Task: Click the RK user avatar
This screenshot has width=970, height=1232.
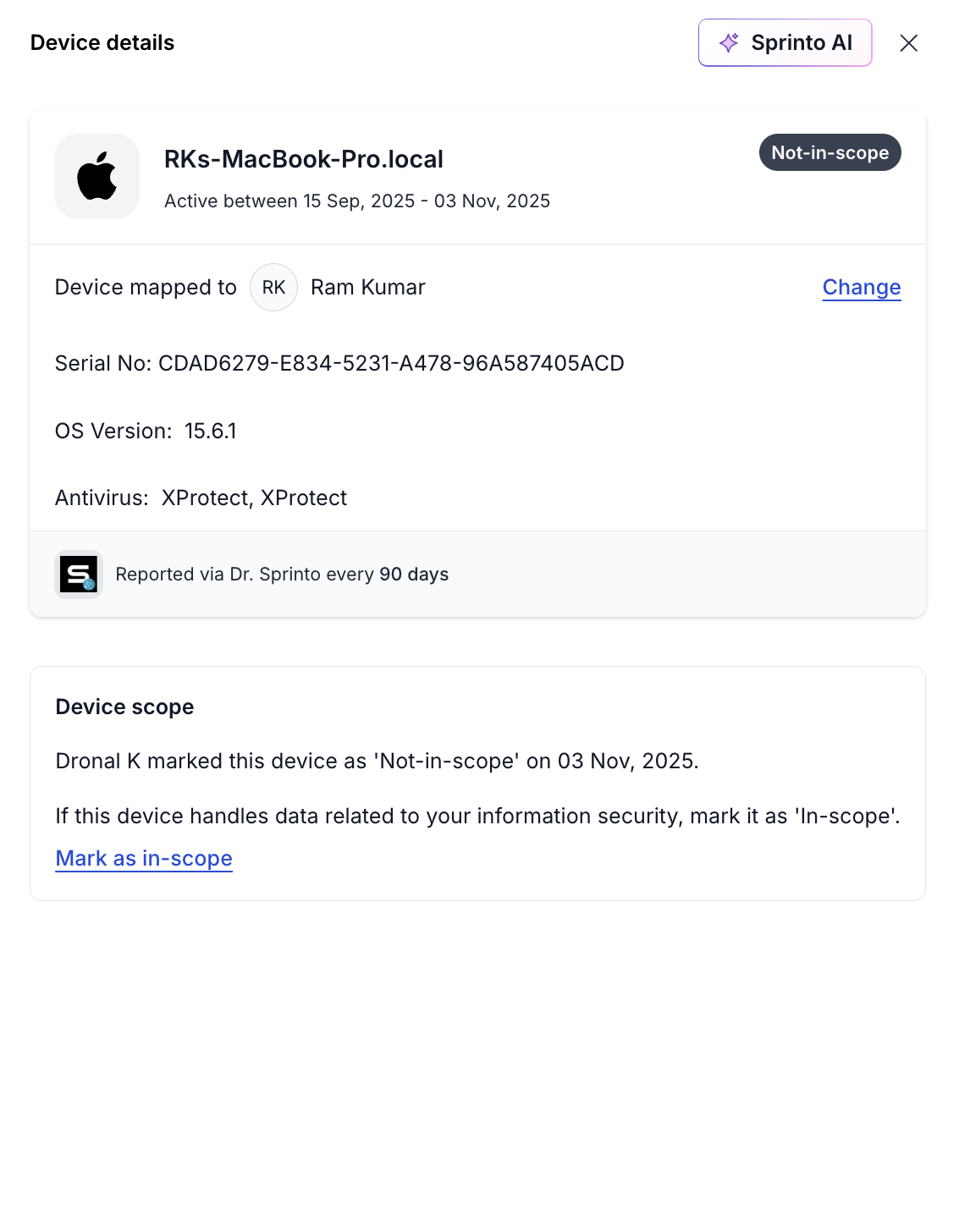Action: 273,288
